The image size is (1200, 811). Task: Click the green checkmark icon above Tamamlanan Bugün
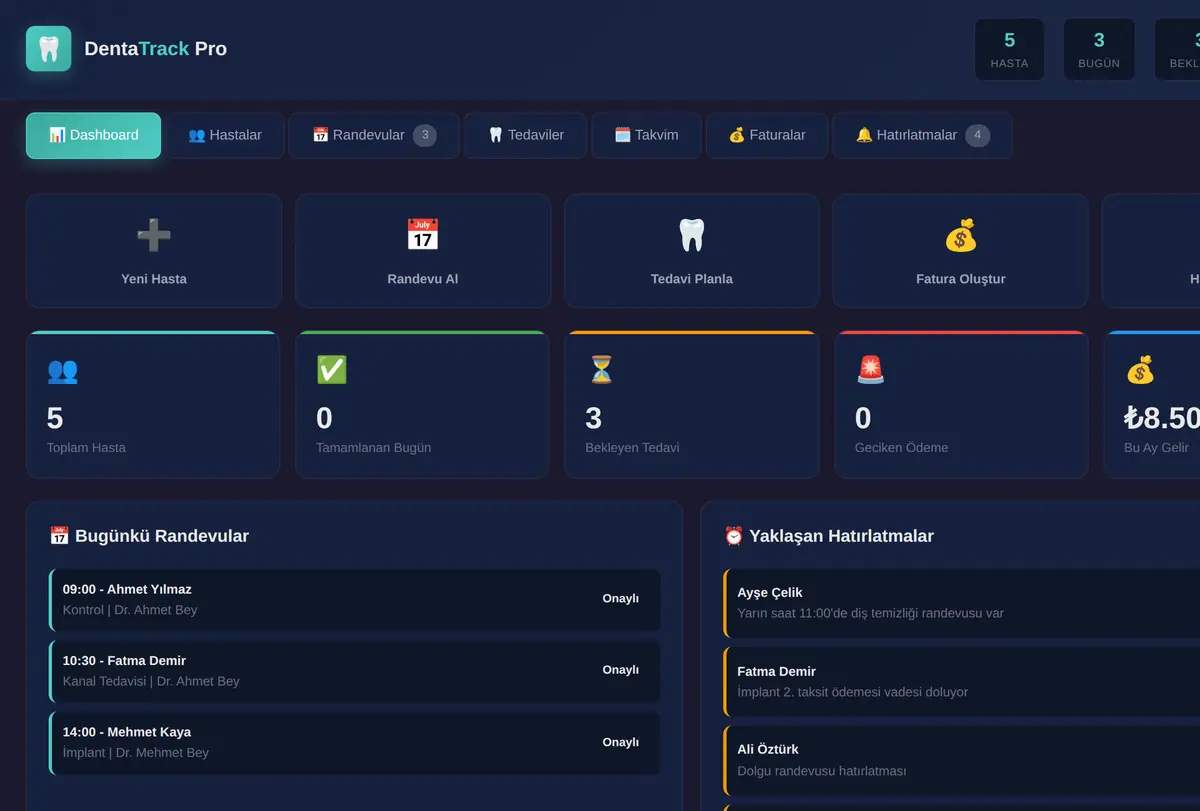pos(331,370)
